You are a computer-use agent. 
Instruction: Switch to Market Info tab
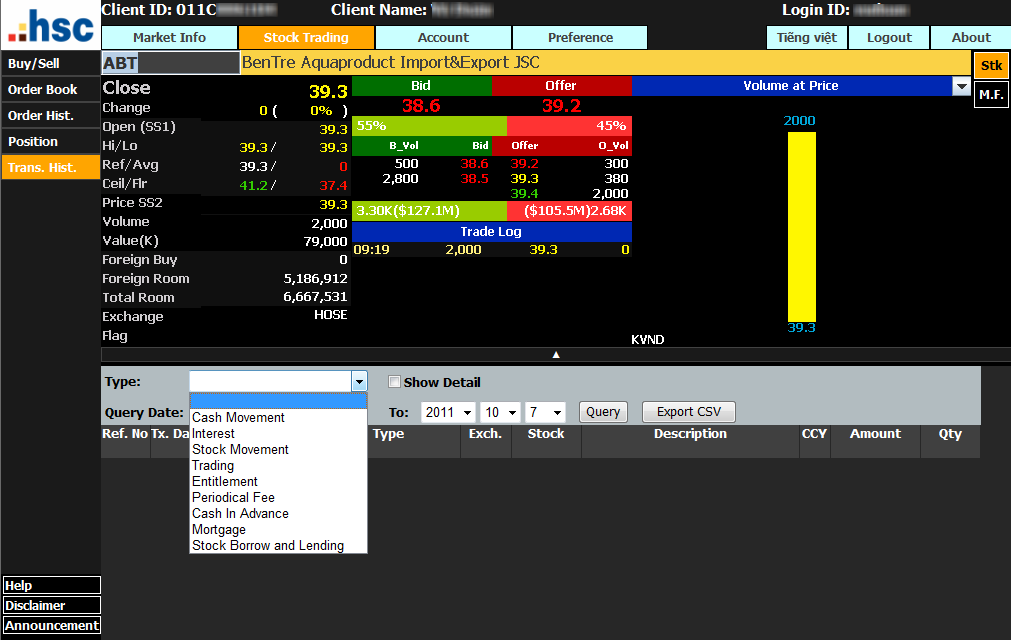pos(170,37)
